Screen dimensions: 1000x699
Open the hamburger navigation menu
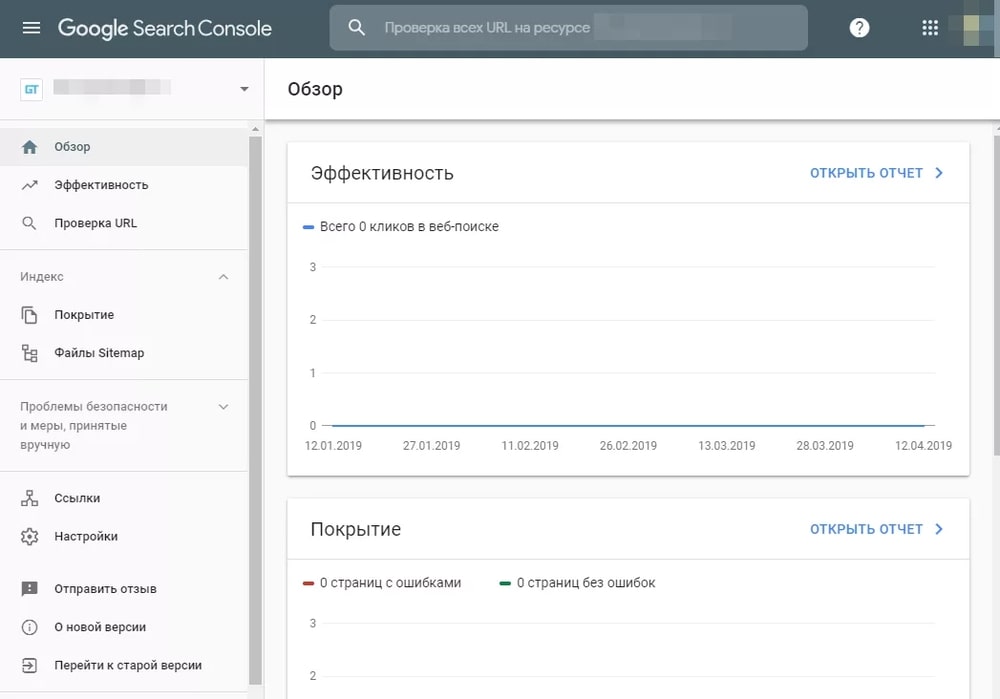[x=31, y=27]
